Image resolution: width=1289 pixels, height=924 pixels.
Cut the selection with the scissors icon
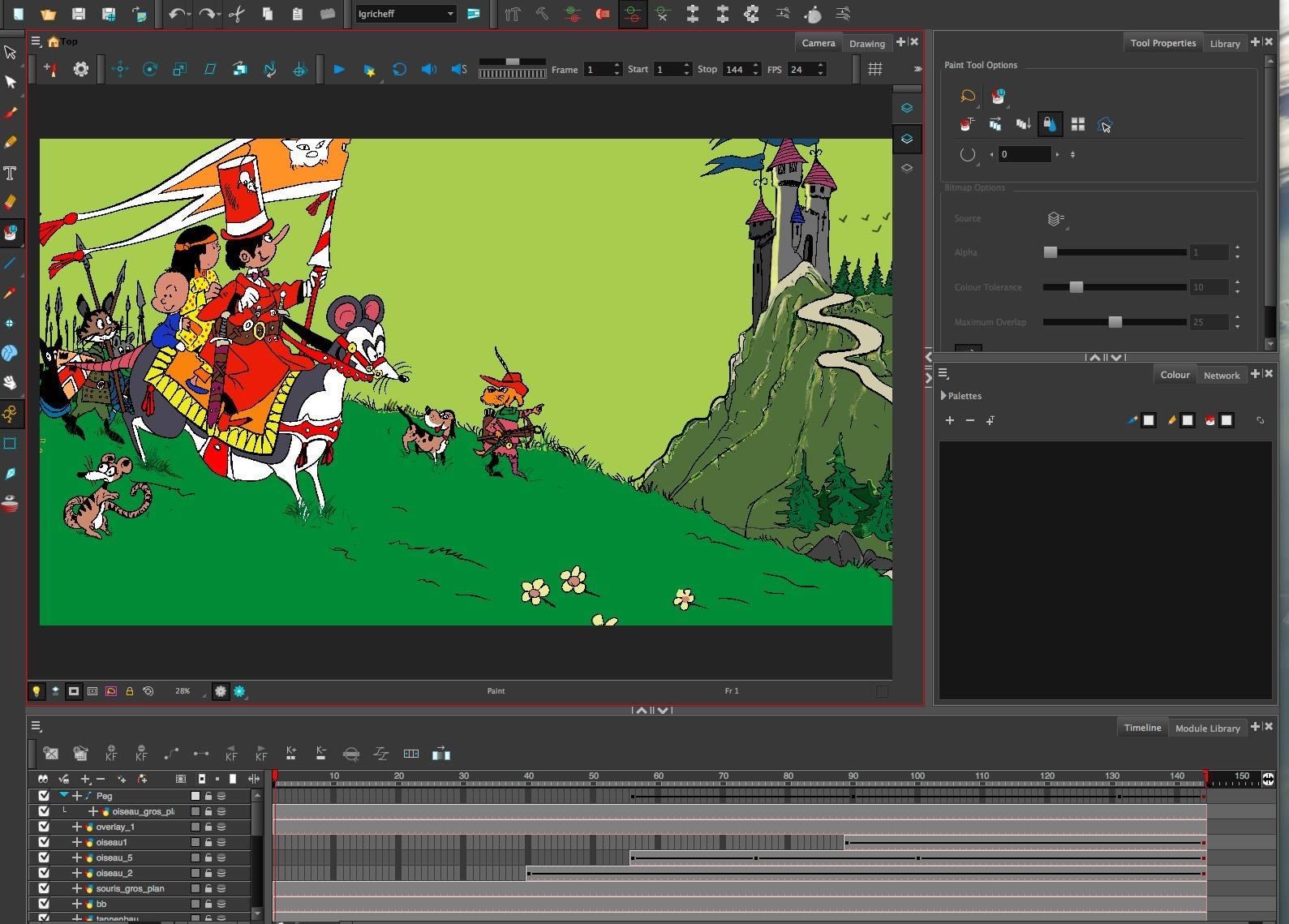tap(237, 14)
